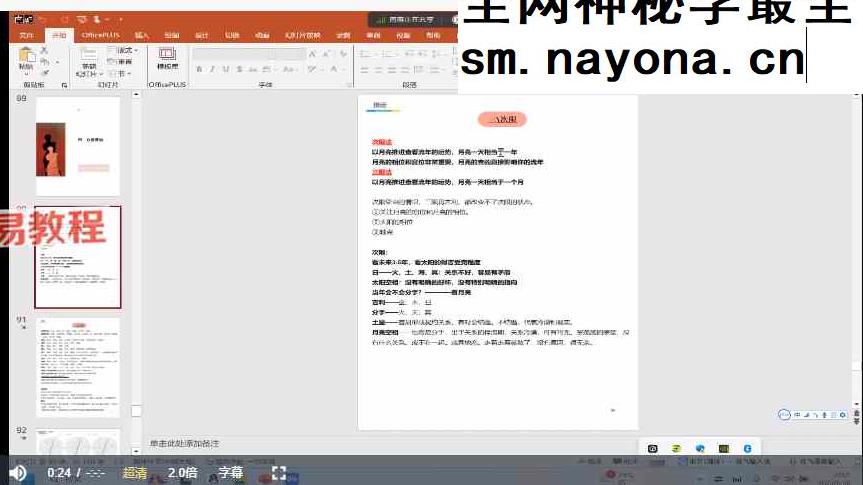863x485 pixels.
Task: Toggle Italic formatting
Action: click(x=212, y=69)
